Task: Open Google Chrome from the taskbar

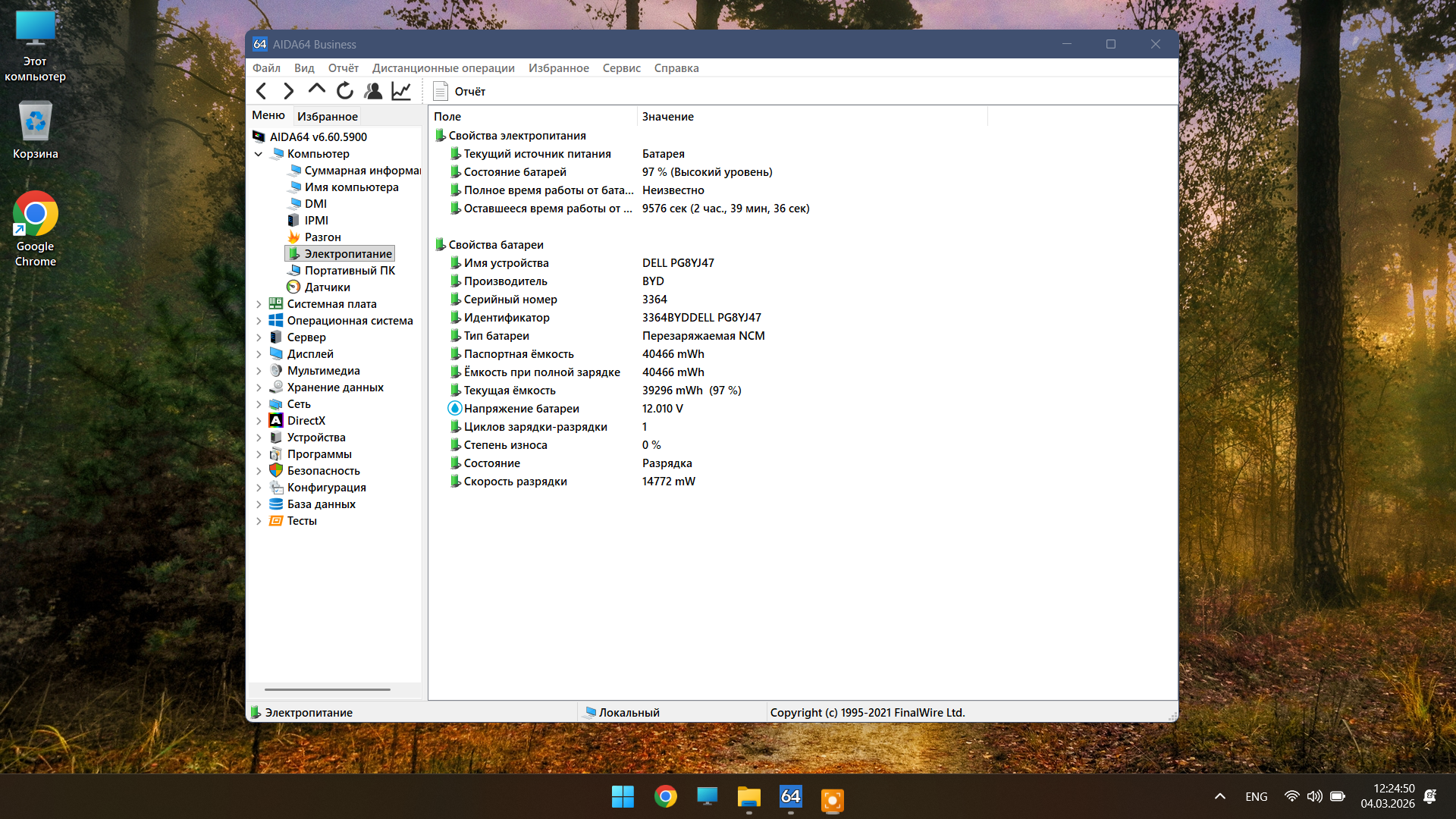Action: tap(665, 797)
